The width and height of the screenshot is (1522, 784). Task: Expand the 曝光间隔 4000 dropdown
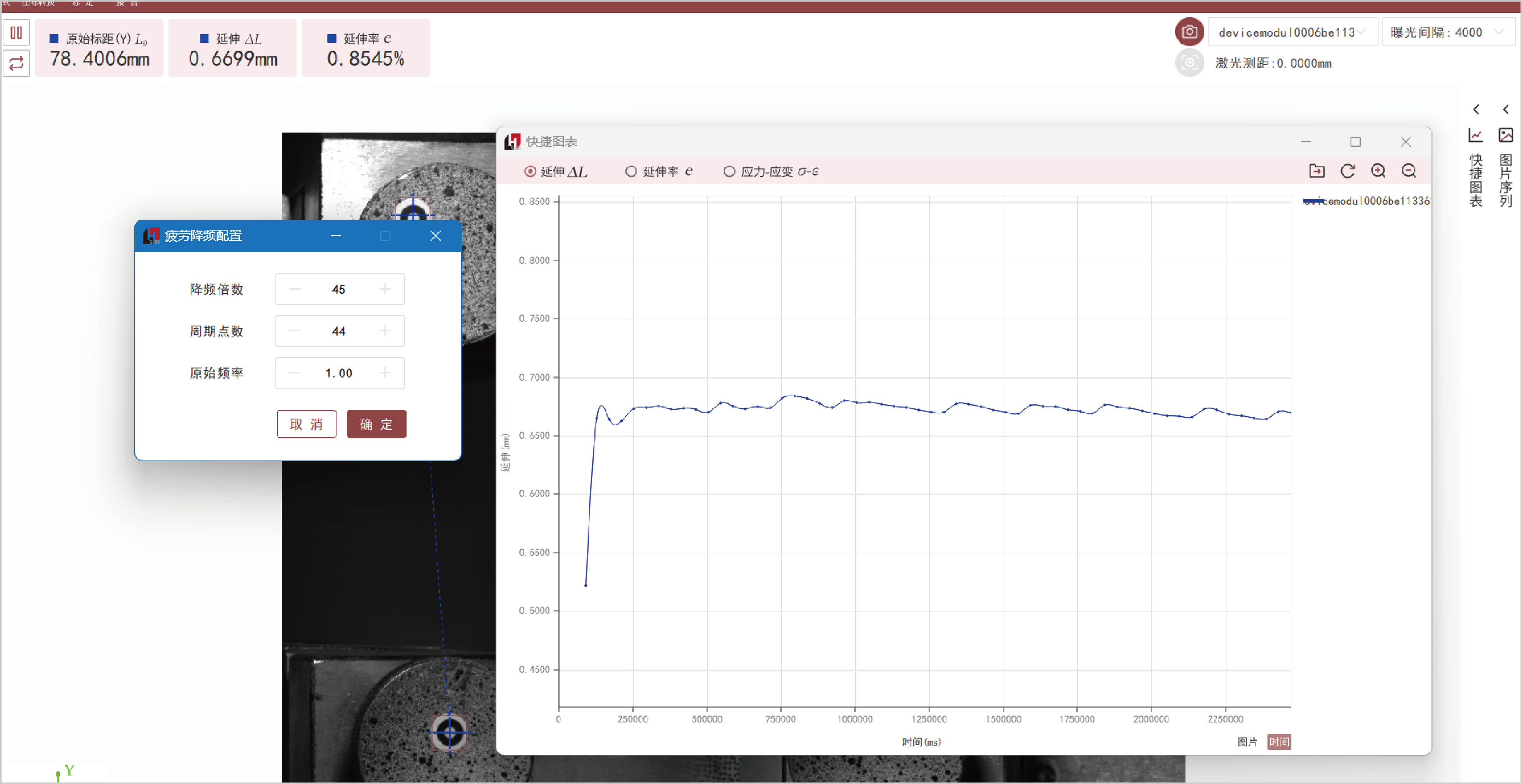tap(1448, 32)
